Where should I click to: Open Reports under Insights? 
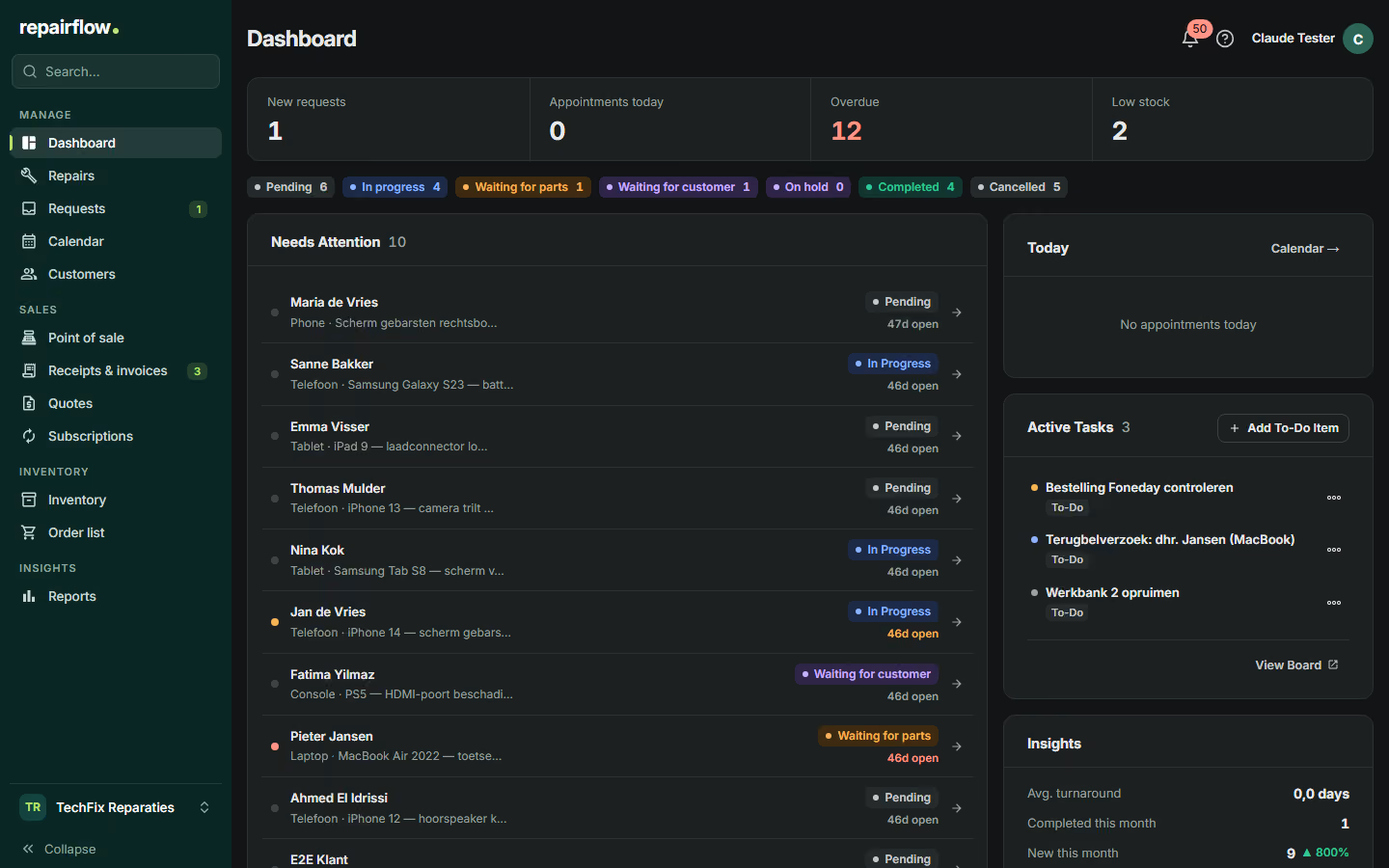click(116, 596)
